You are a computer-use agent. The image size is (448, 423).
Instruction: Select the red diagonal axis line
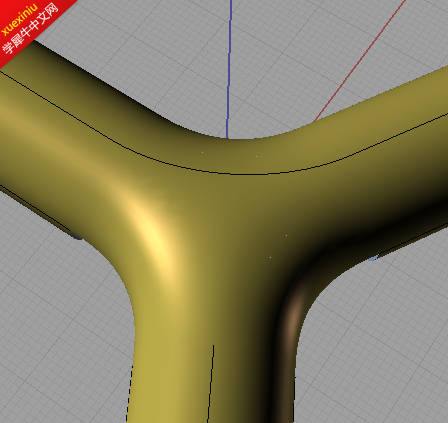[360, 61]
